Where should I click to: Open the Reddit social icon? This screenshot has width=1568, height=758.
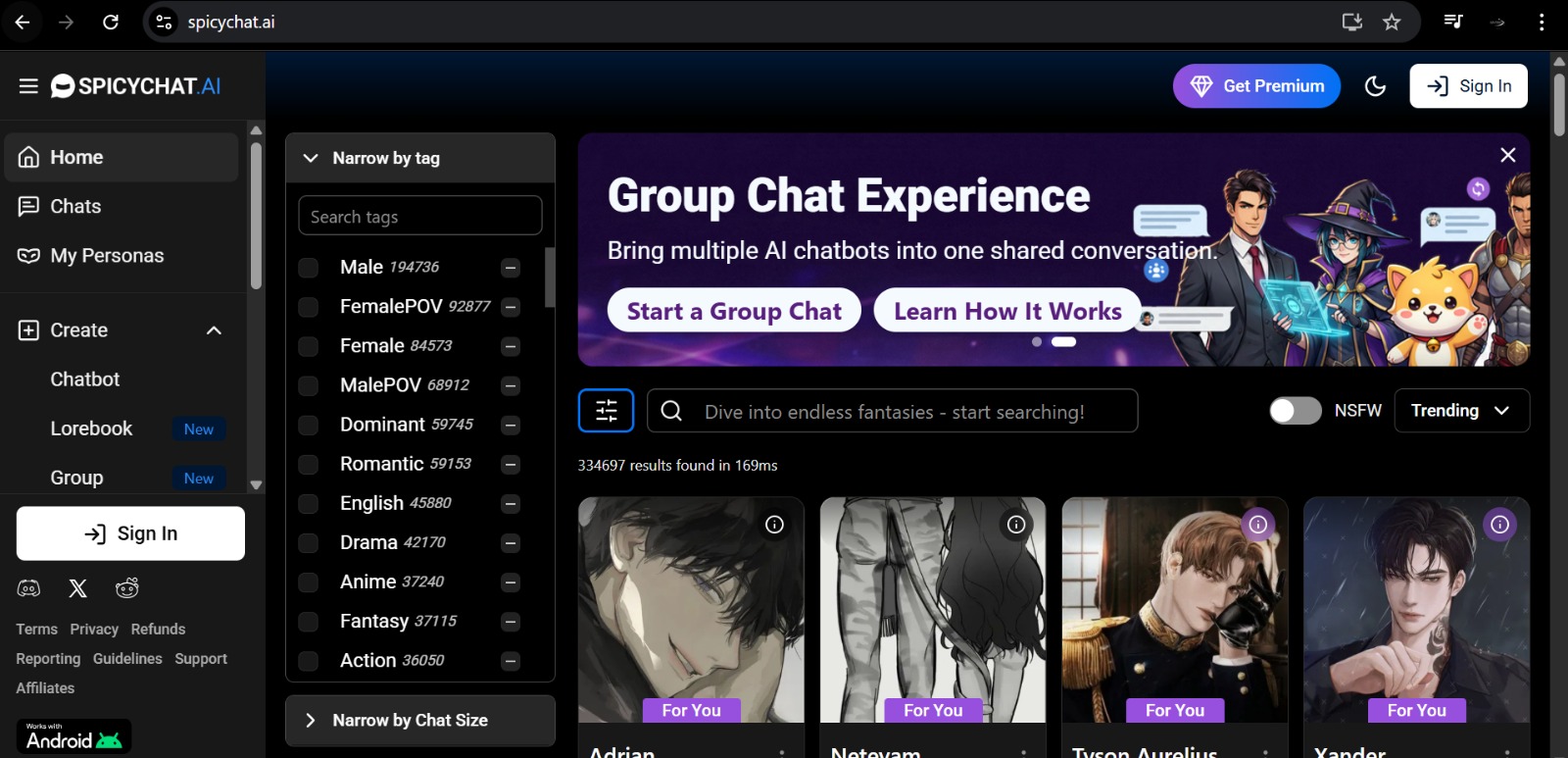point(127,588)
